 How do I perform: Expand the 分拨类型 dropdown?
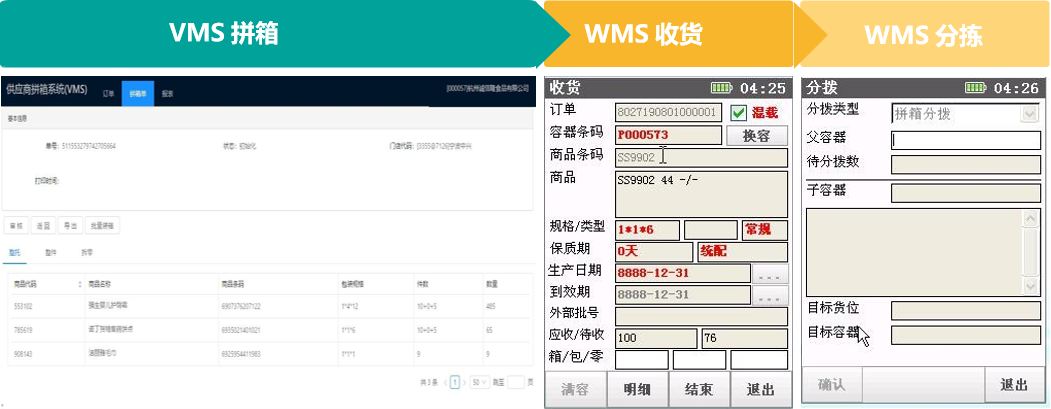click(1030, 114)
